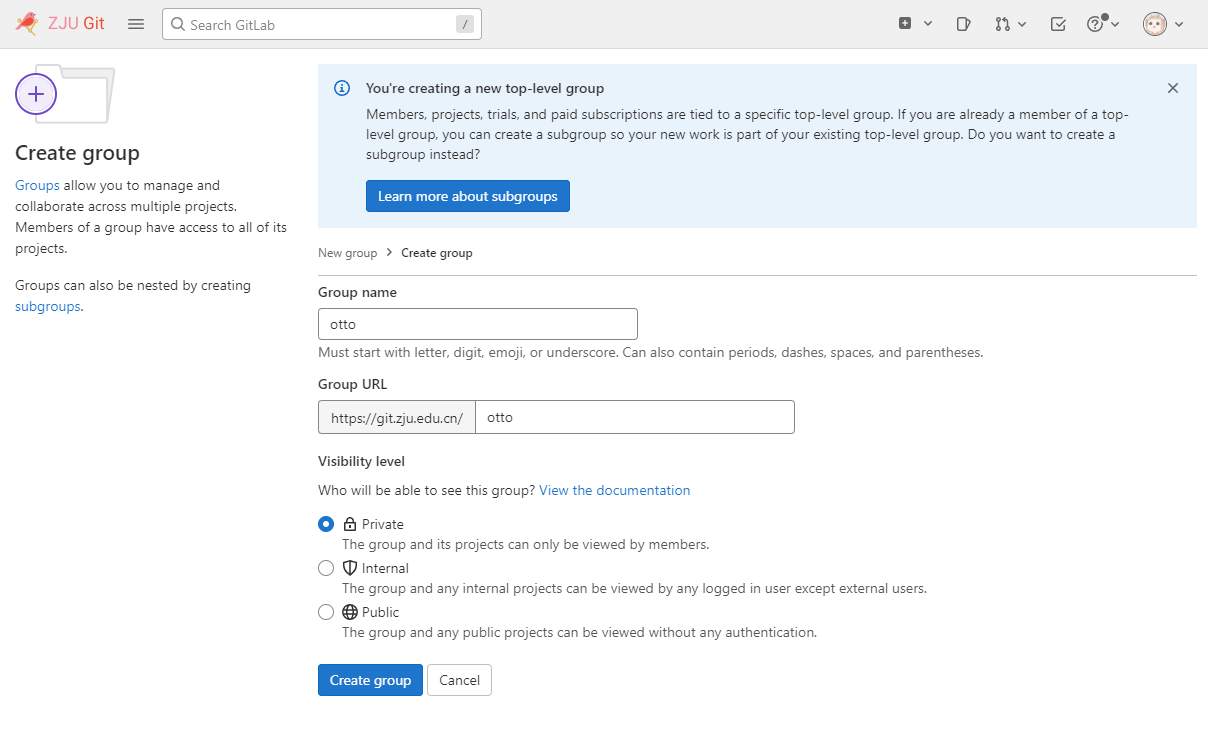
Task: Click the Group name input field
Action: tap(477, 324)
